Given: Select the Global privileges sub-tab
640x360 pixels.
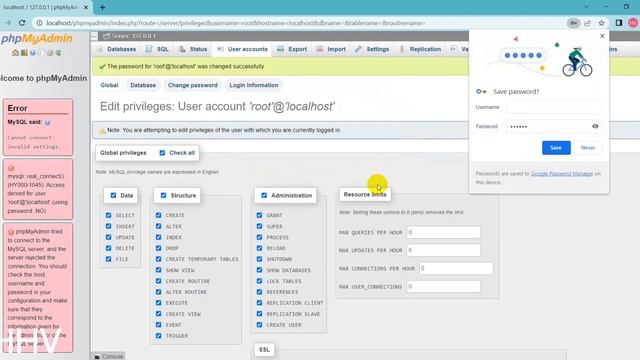Looking at the screenshot, I should coord(109,85).
